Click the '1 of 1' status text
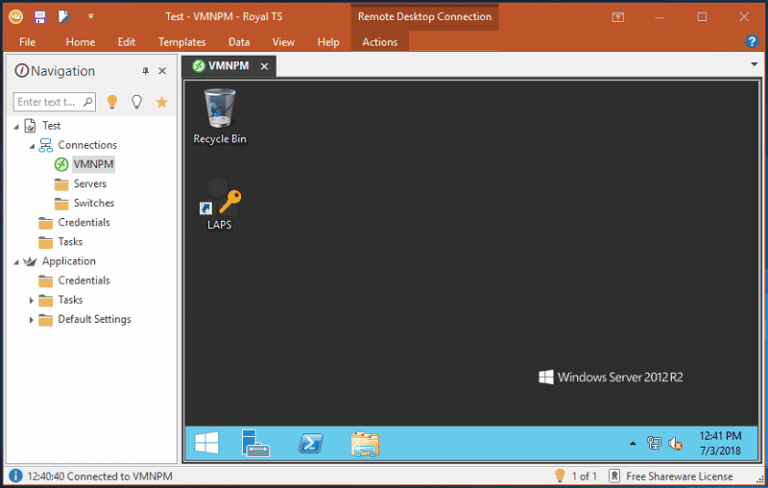The height and width of the screenshot is (488, 768). tap(584, 476)
